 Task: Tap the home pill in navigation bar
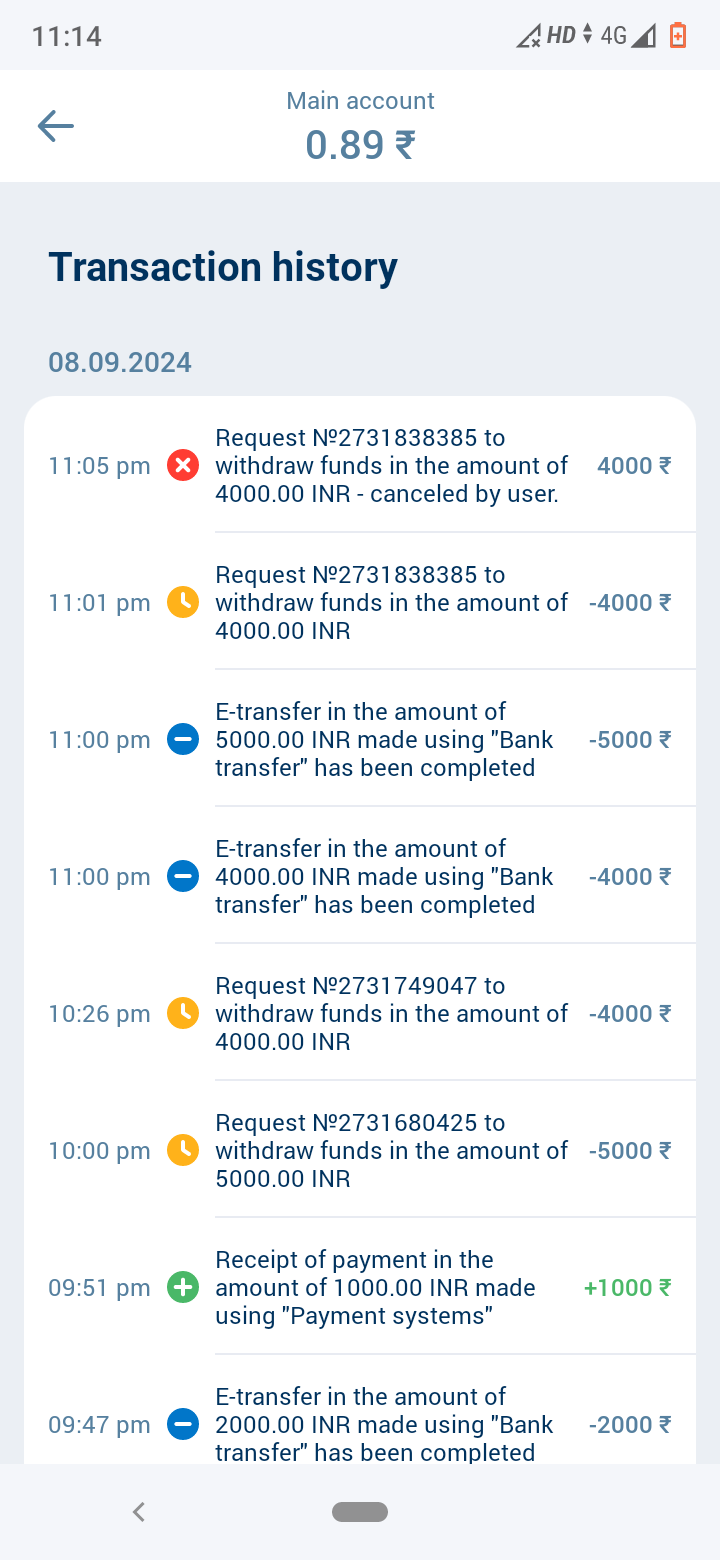coord(360,1512)
